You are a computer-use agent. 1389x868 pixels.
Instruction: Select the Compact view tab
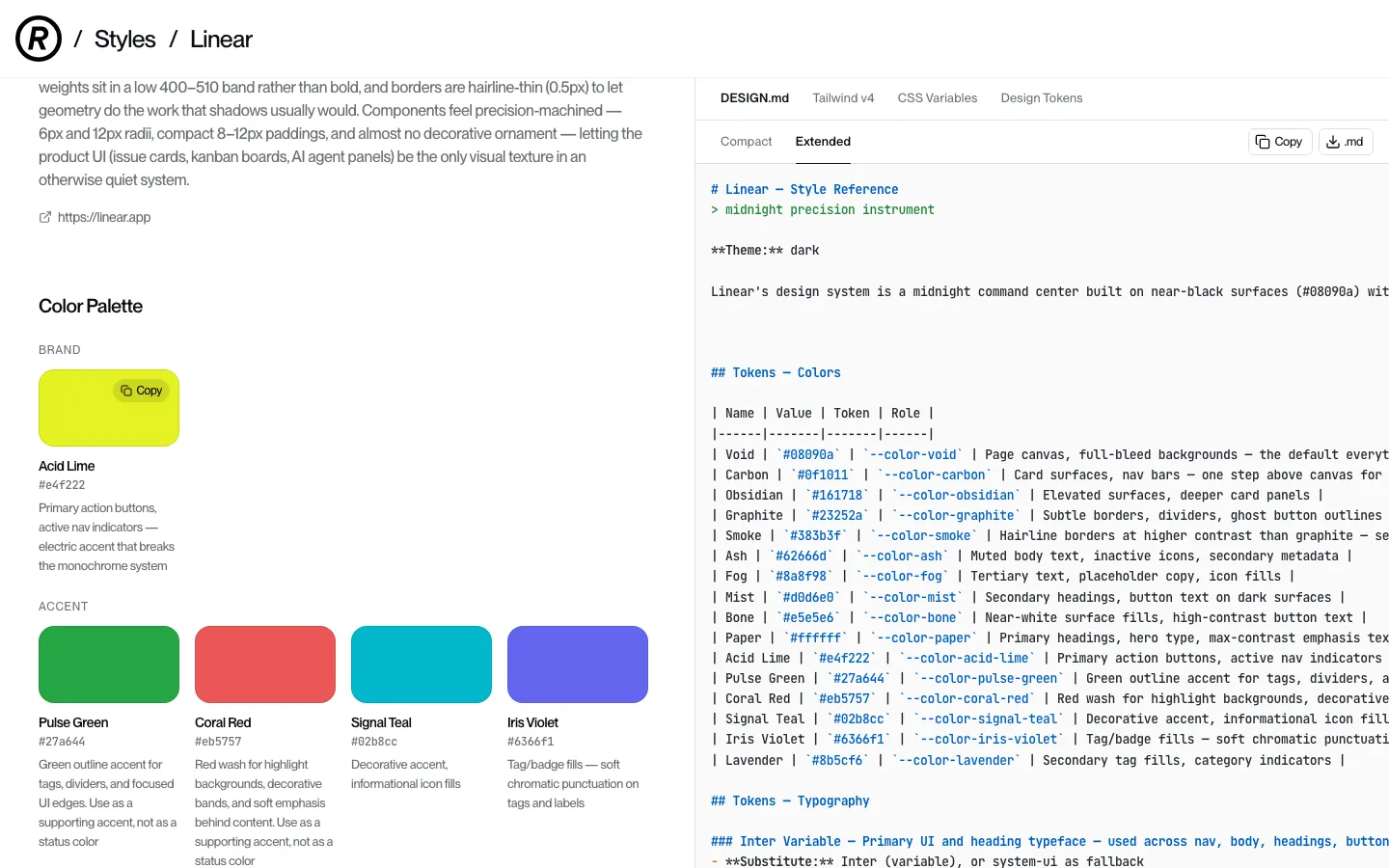click(x=747, y=141)
